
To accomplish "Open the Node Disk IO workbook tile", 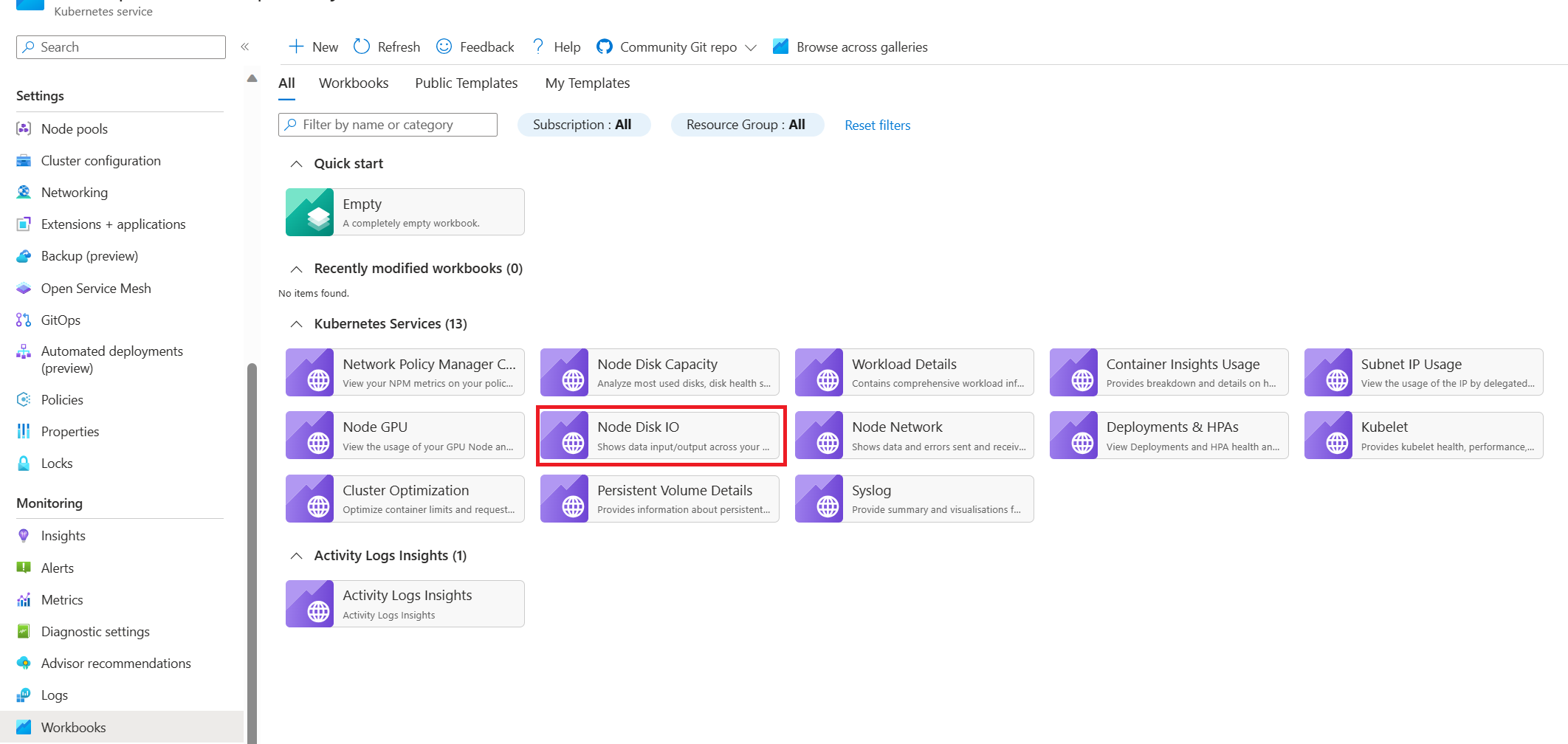I will click(x=660, y=435).
